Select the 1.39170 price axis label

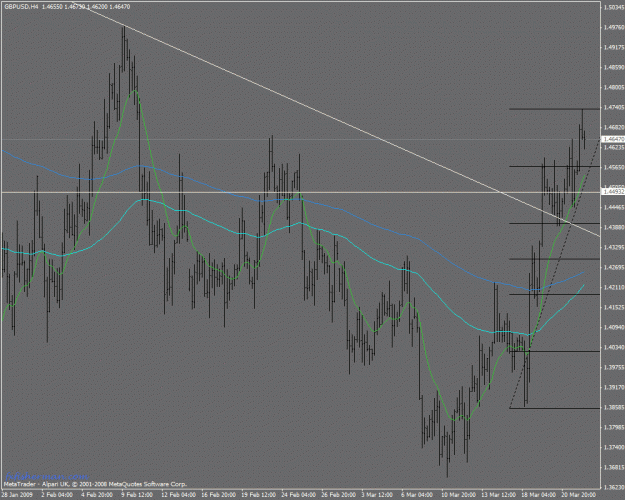click(x=614, y=387)
